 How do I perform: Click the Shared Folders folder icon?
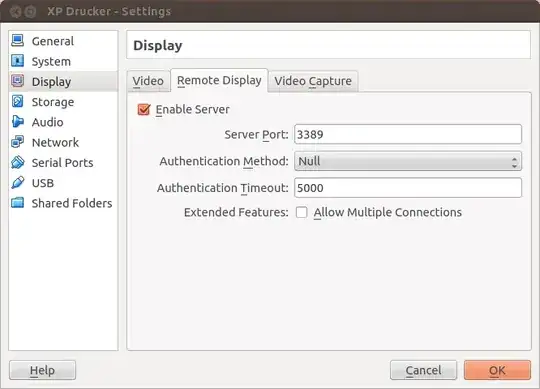coord(18,203)
